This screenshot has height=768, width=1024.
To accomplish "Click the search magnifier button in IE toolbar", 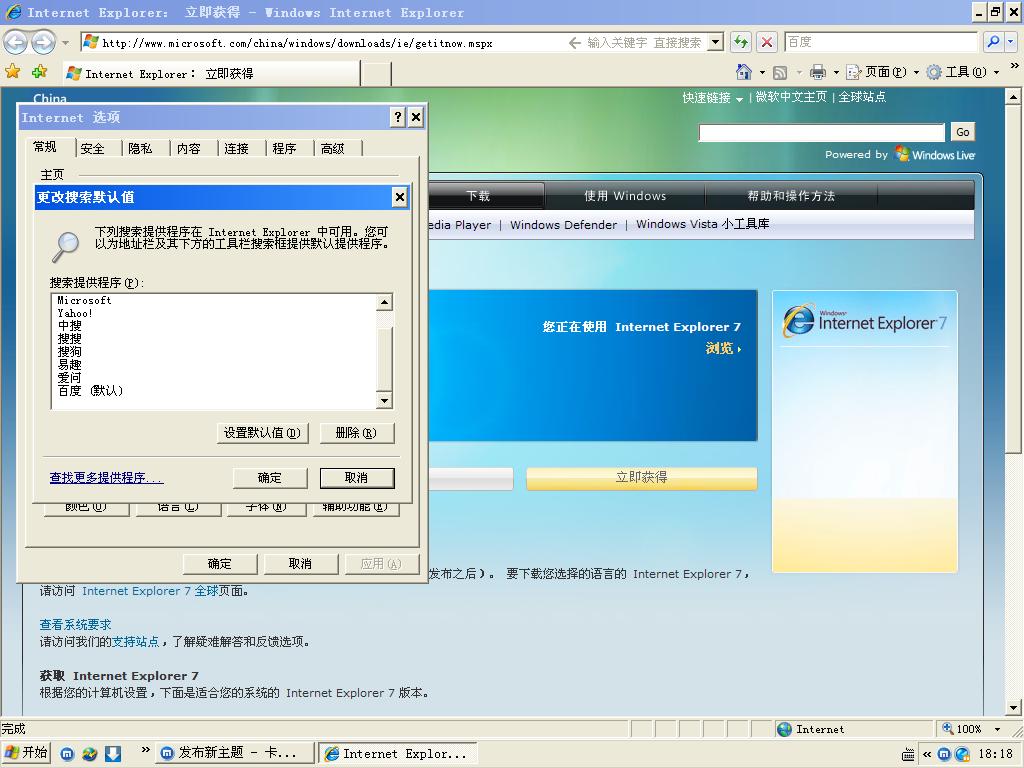I will pyautogui.click(x=994, y=42).
